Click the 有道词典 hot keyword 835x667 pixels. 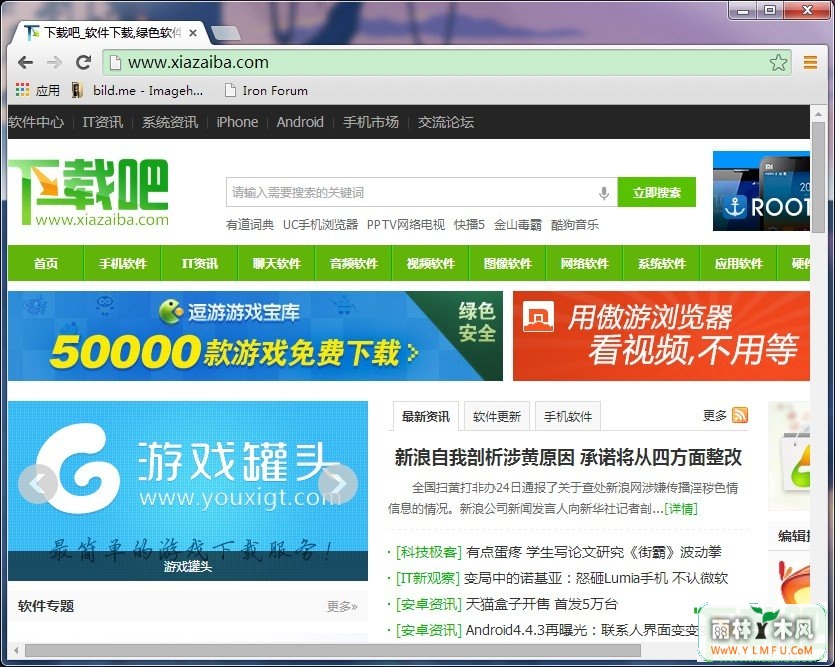250,225
